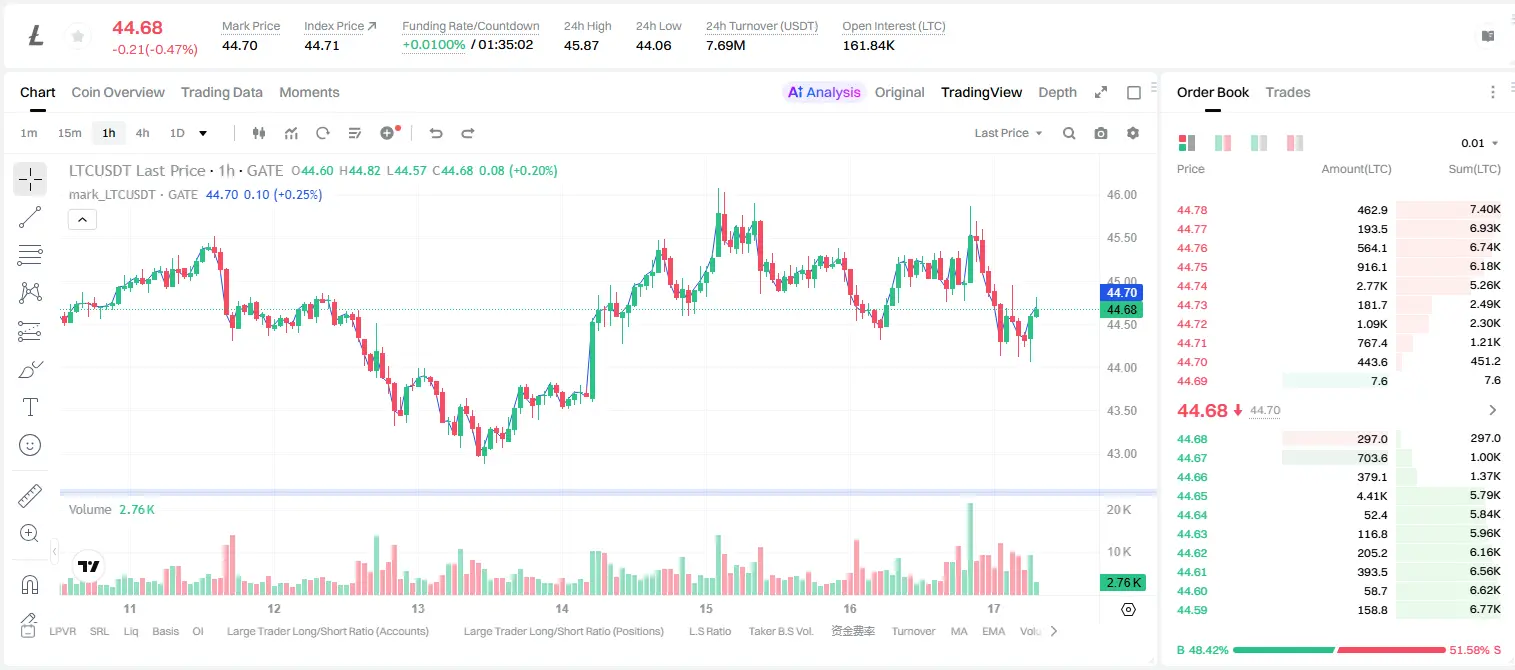Select the 4h timeframe
This screenshot has width=1515, height=670.
(142, 133)
